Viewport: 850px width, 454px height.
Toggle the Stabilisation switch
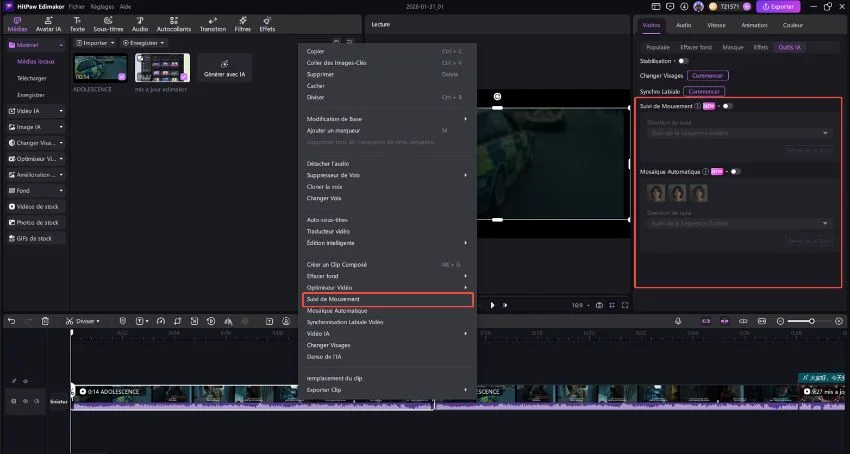682,61
